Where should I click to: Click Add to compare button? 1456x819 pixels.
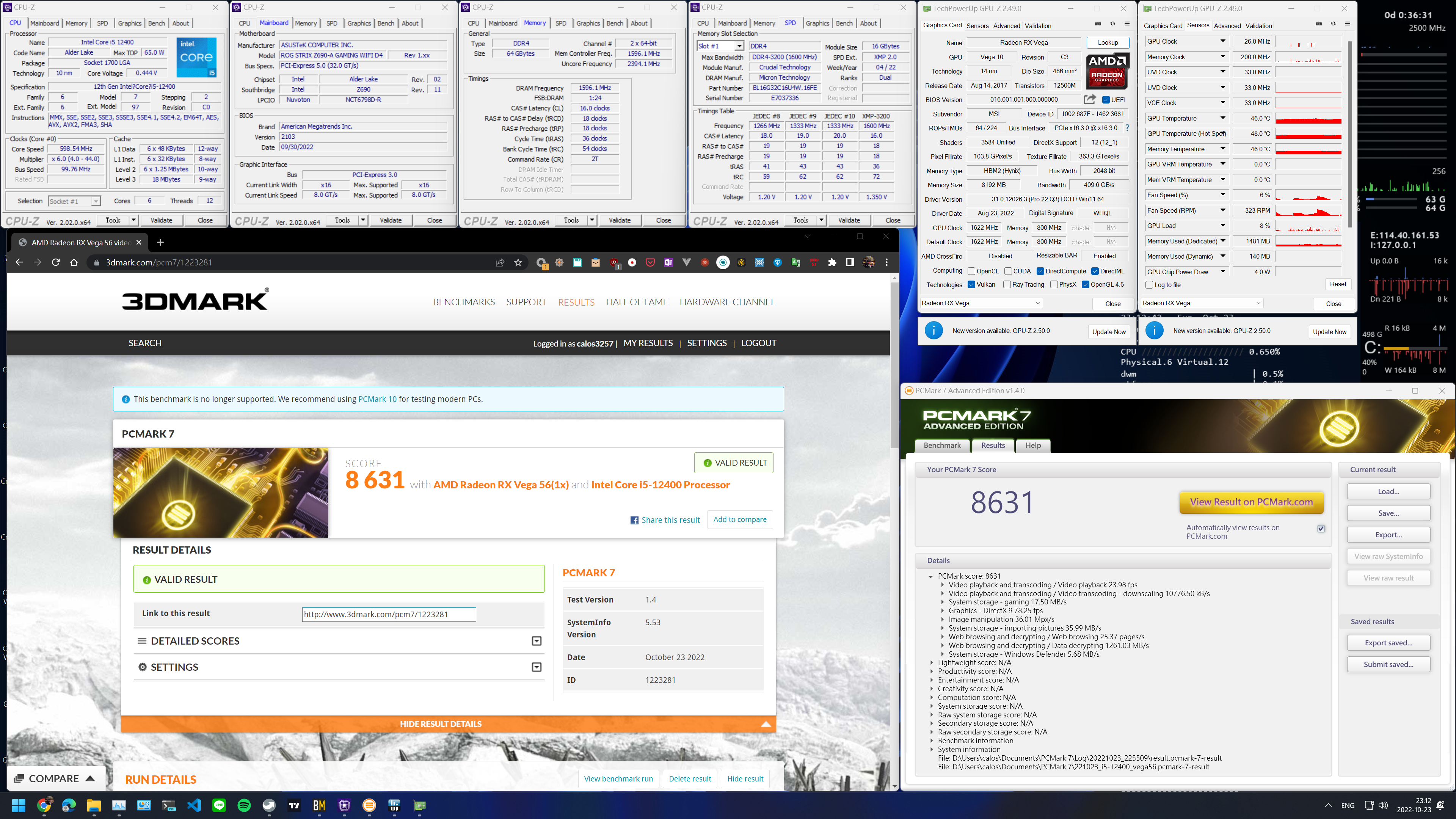click(x=740, y=519)
